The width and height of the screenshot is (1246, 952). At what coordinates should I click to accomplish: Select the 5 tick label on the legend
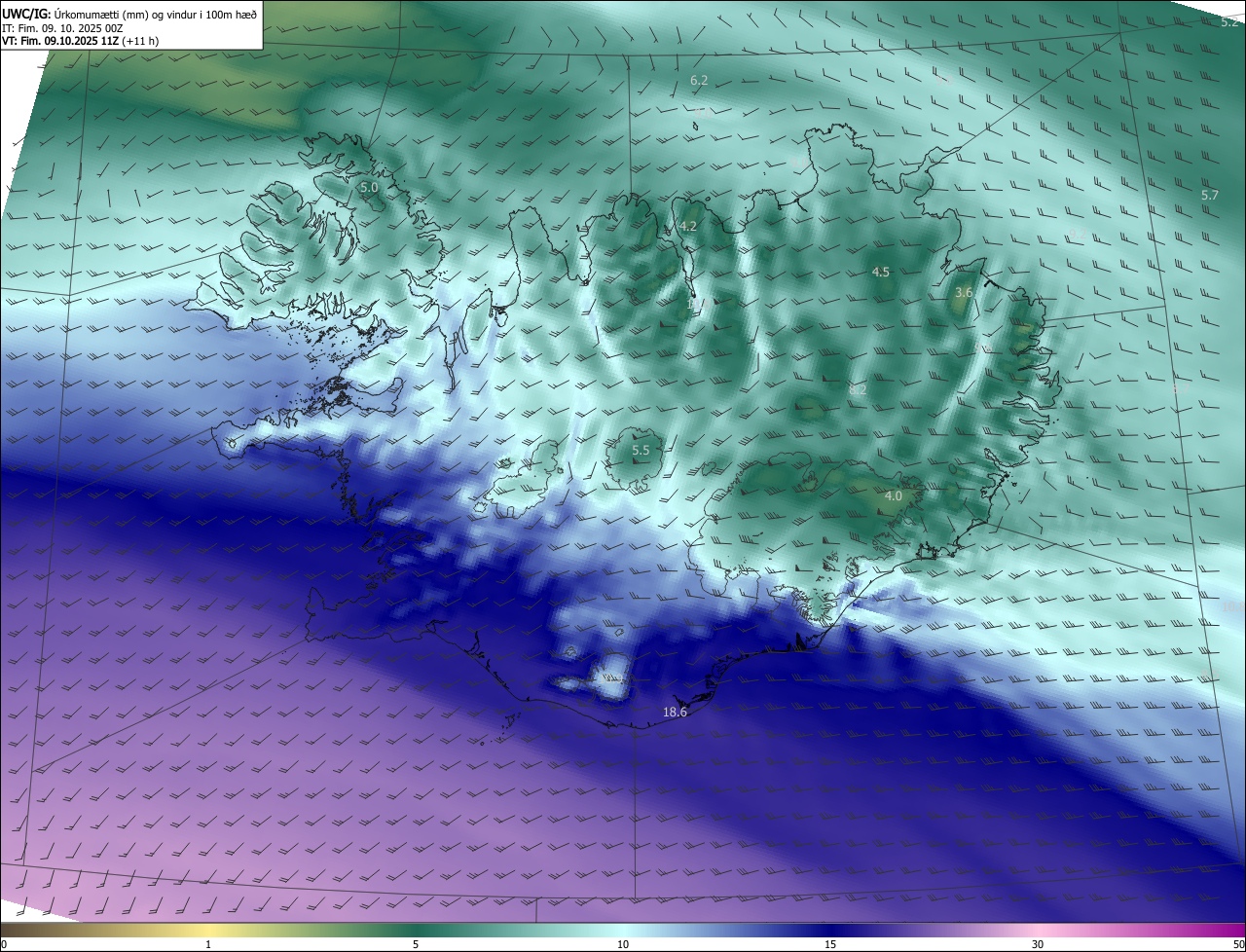416,944
